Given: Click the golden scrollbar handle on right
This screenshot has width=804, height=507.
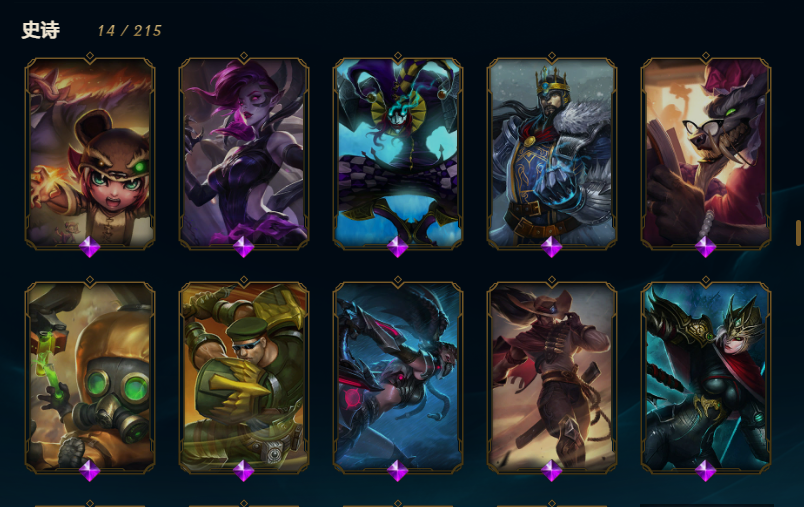Looking at the screenshot, I should click(798, 233).
